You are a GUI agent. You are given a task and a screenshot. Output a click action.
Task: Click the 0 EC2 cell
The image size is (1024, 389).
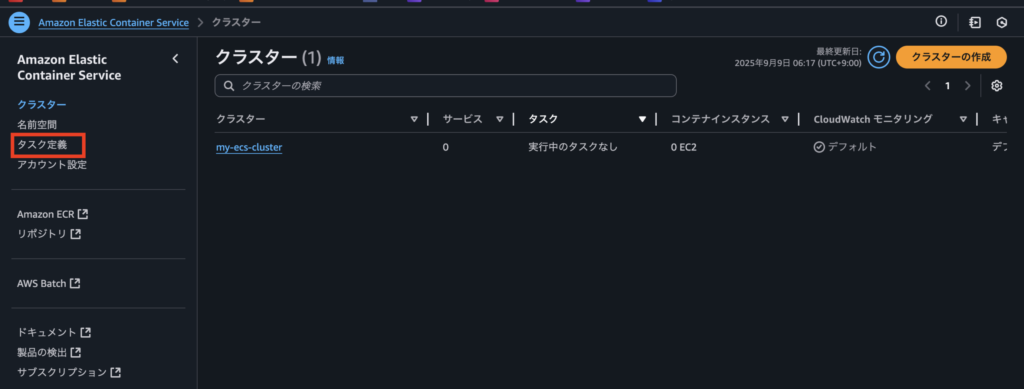(x=684, y=148)
